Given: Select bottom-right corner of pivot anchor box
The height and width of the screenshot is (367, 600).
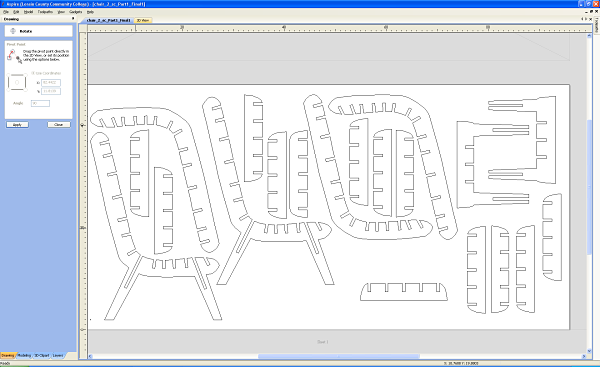Looking at the screenshot, I should point(25,90).
